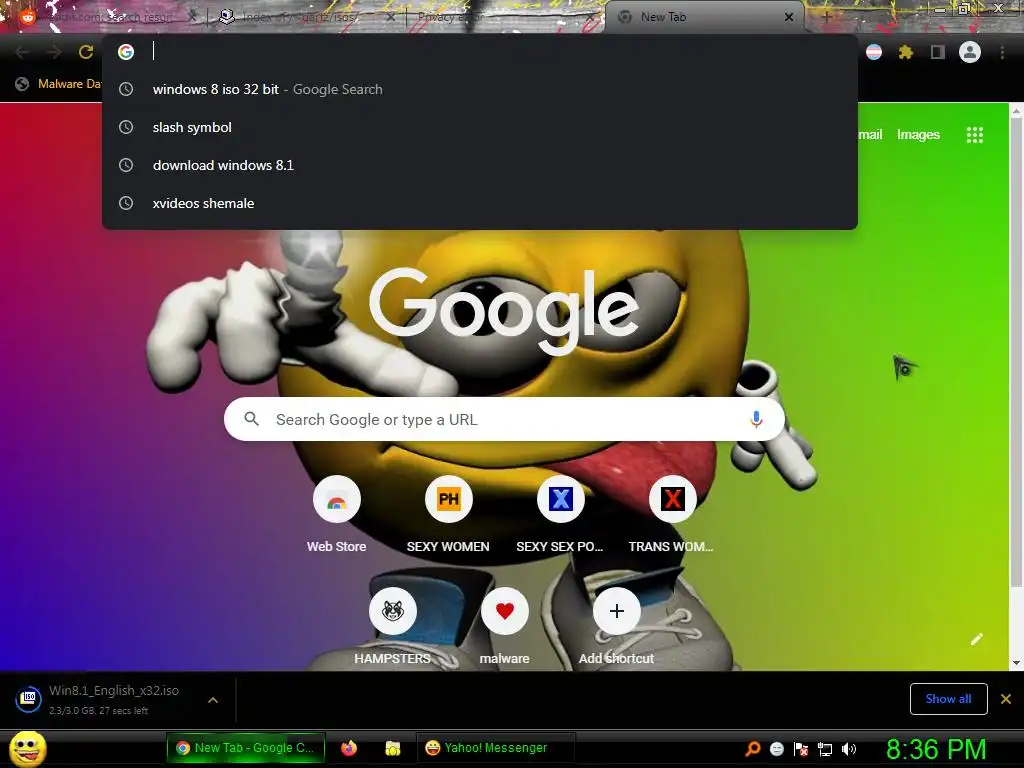Open Chrome's three-dot menu
Viewport: 1024px width, 768px height.
pos(1002,52)
